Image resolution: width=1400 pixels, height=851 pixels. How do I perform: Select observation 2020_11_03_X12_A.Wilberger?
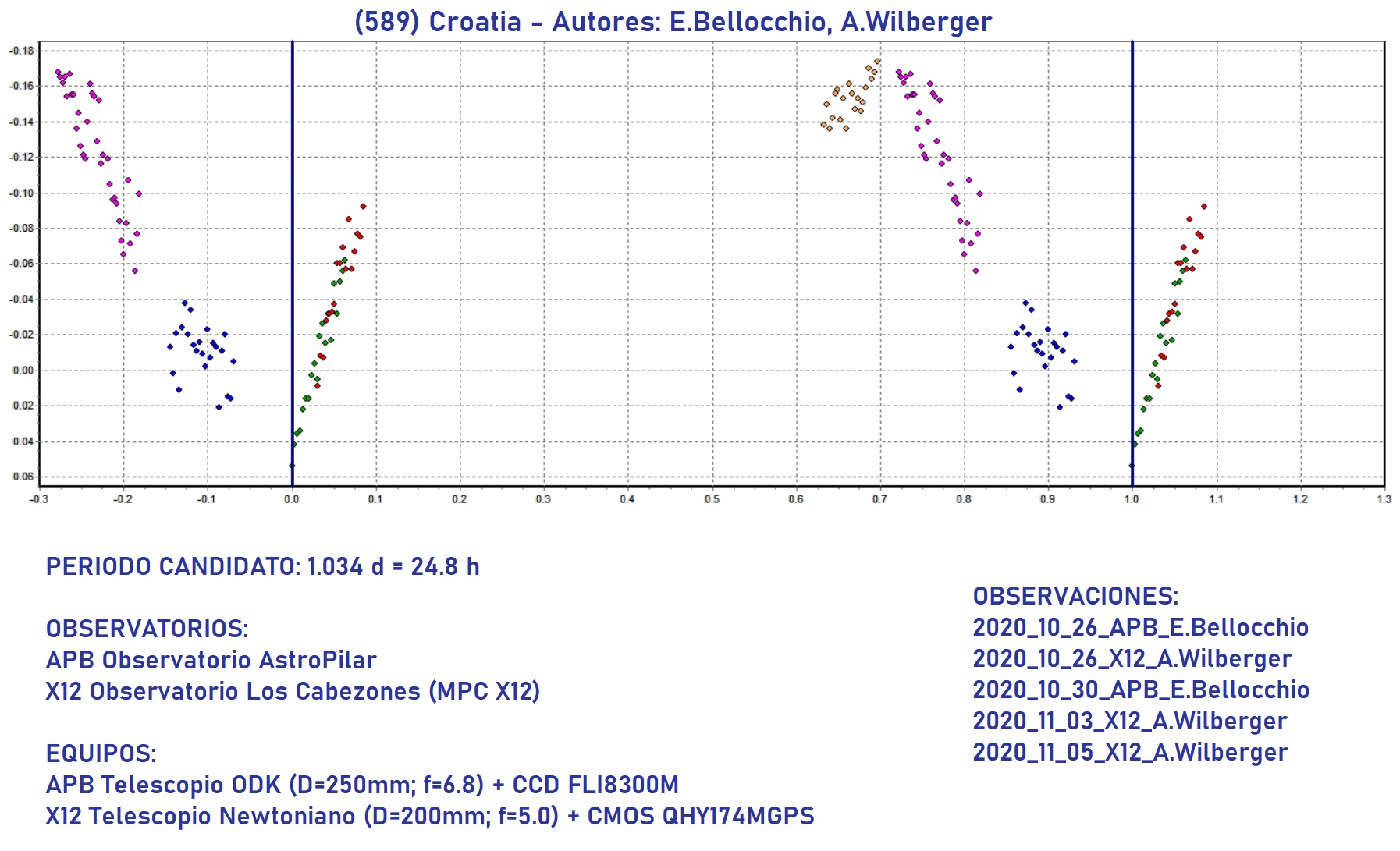tap(1129, 721)
